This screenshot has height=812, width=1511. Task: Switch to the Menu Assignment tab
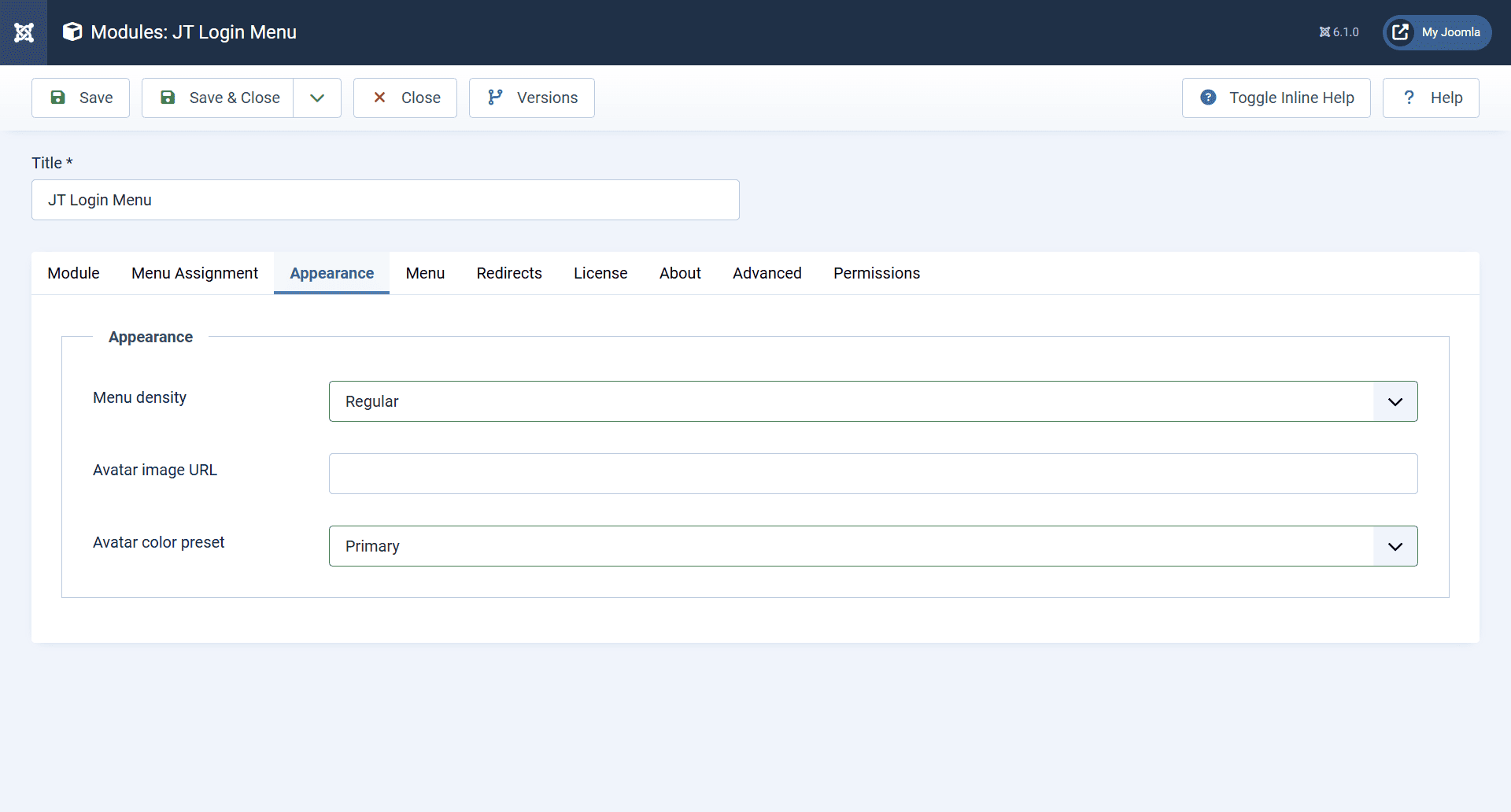[194, 273]
